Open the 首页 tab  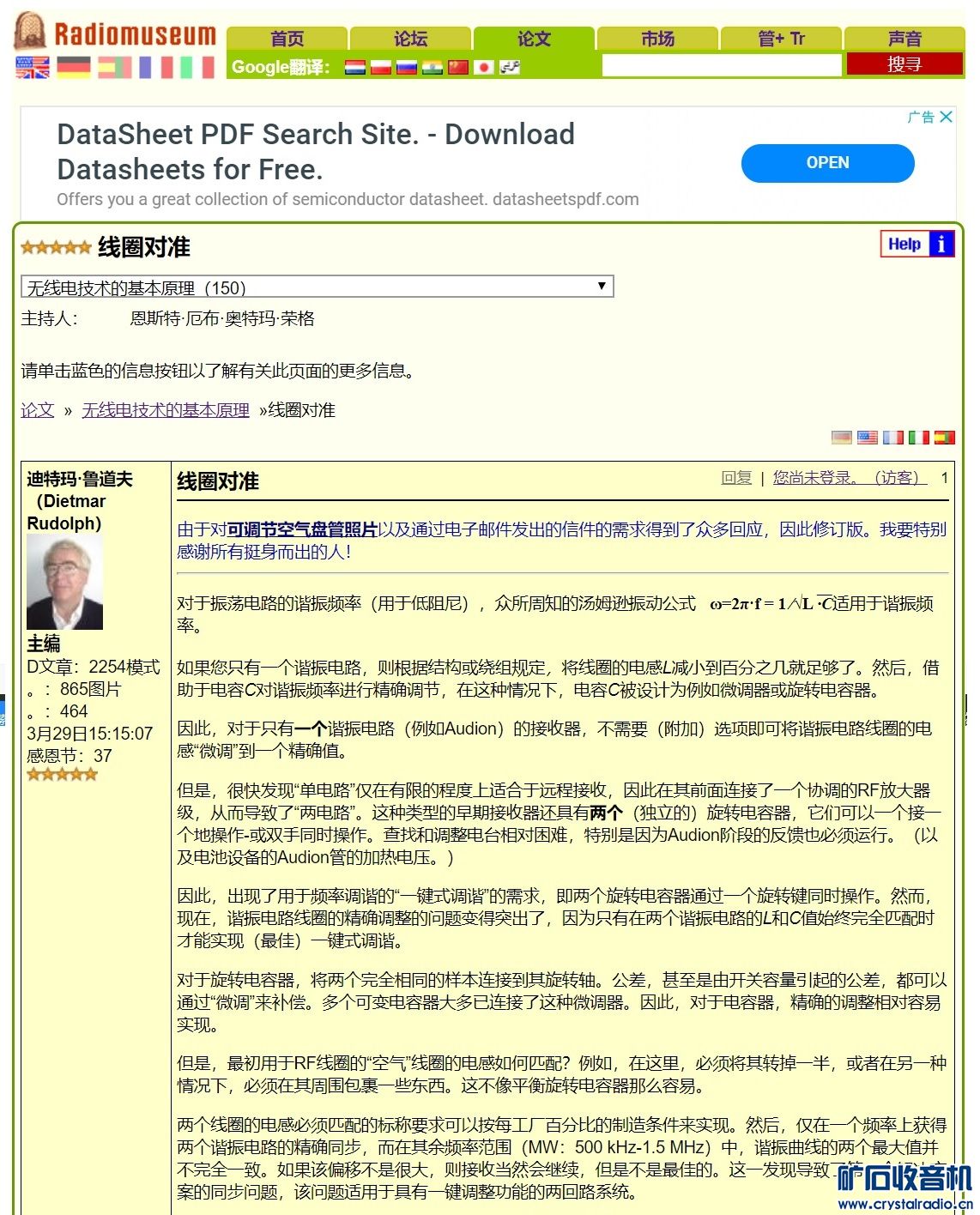pyautogui.click(x=287, y=39)
